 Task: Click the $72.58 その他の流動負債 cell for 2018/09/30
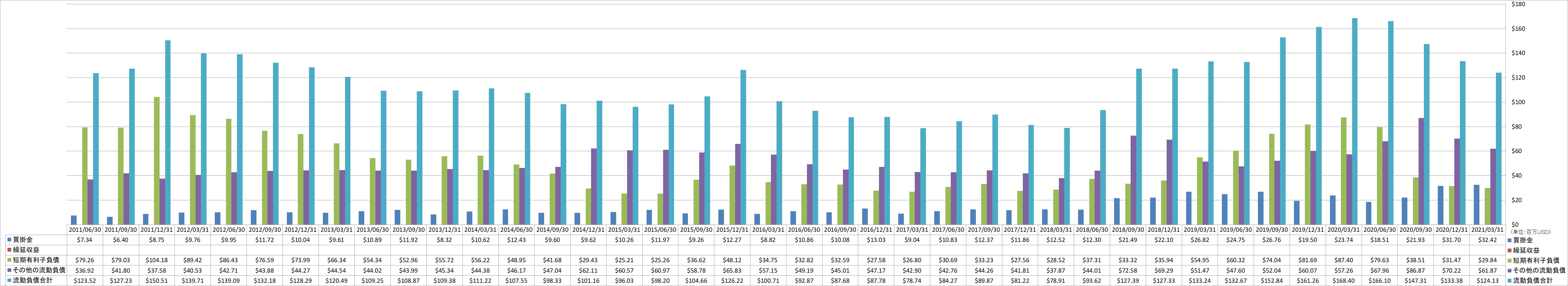click(1127, 270)
